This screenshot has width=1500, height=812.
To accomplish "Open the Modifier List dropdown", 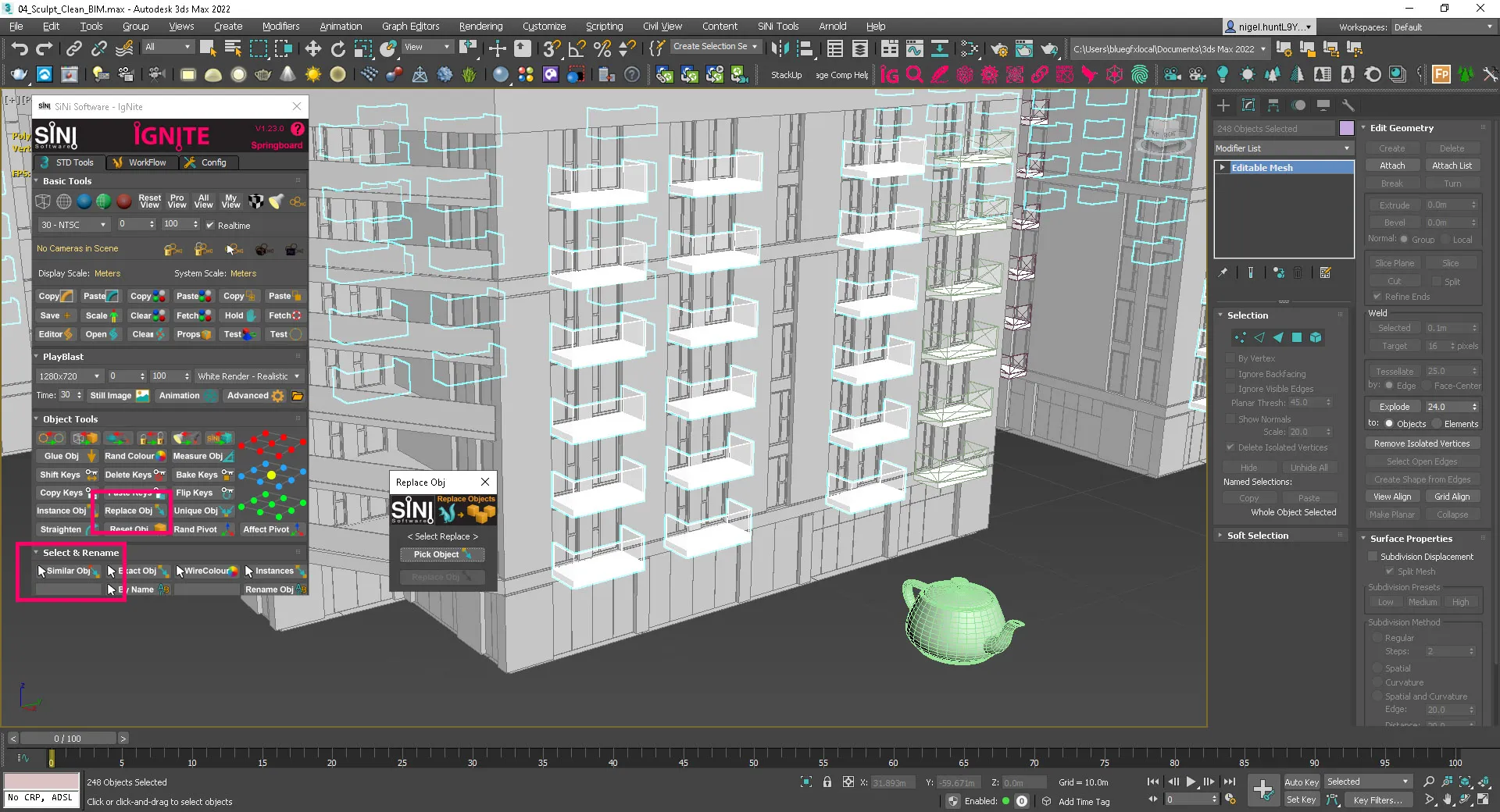I will click(x=1283, y=148).
